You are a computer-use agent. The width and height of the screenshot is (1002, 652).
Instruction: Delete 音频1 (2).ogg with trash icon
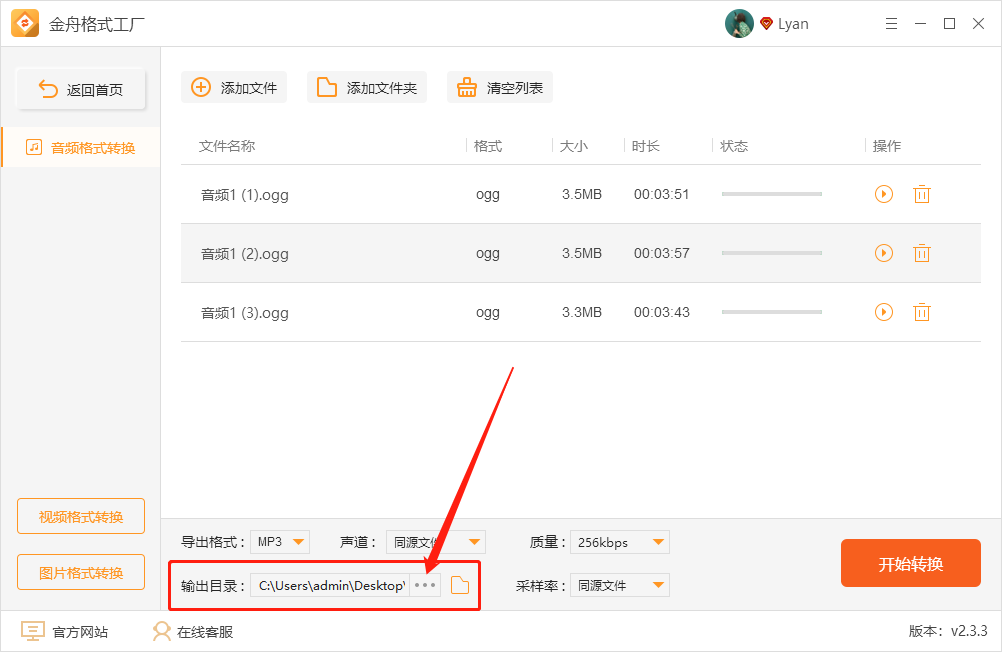click(921, 253)
